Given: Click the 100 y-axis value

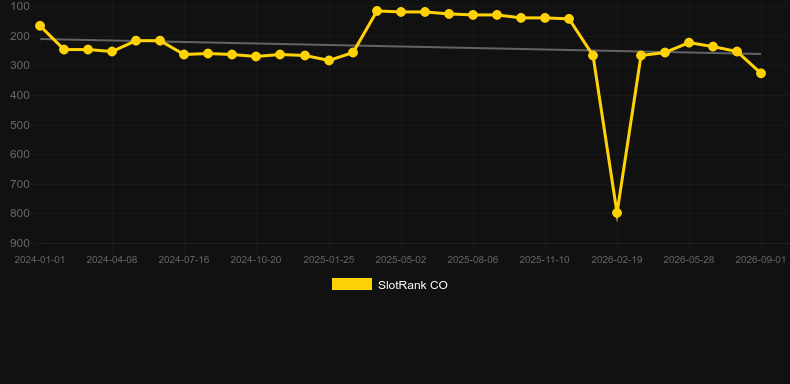Looking at the screenshot, I should tap(20, 7).
